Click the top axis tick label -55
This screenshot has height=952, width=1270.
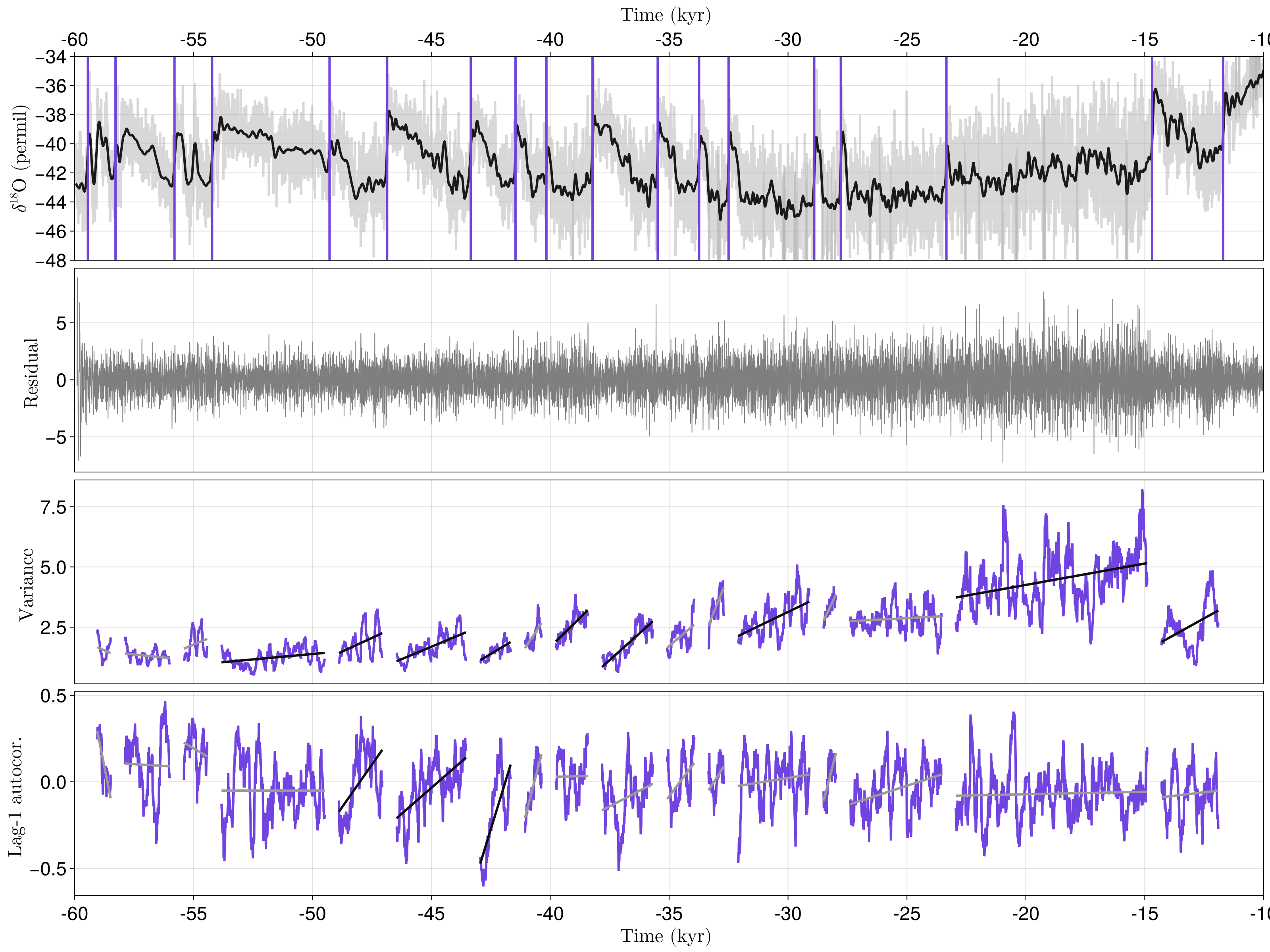(x=194, y=40)
